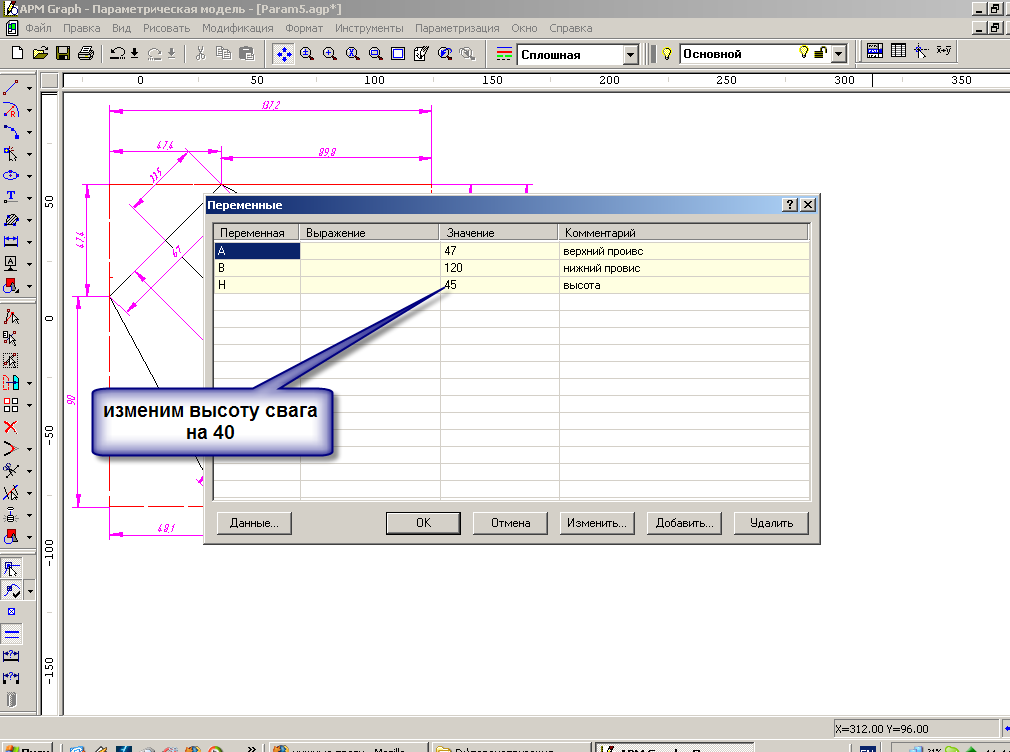Select the Line drawing tool
Screen dimensions: 1010x752
tap(11, 89)
